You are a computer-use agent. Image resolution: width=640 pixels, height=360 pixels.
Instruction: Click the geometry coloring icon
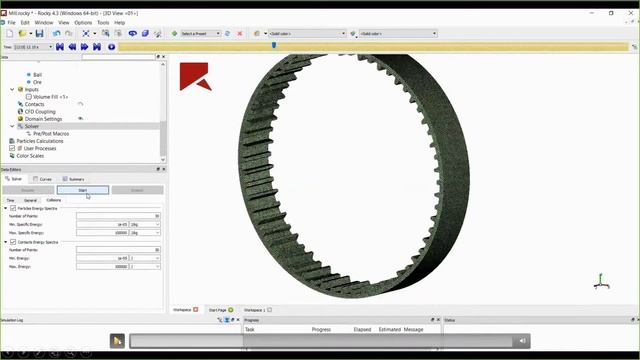353,33
